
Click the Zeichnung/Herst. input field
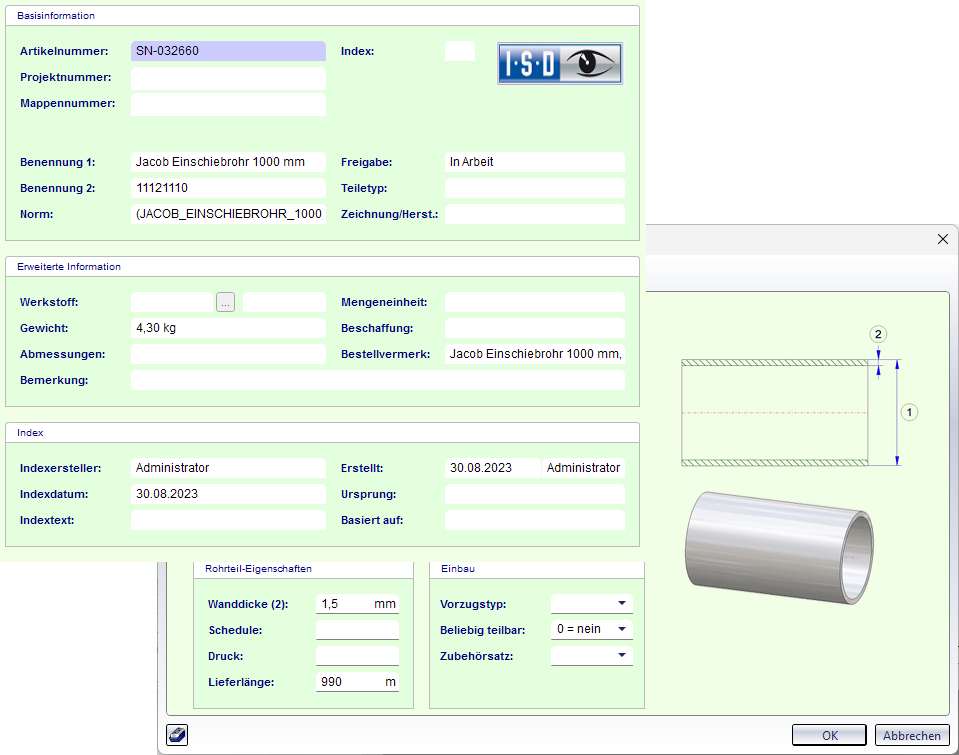[535, 214]
